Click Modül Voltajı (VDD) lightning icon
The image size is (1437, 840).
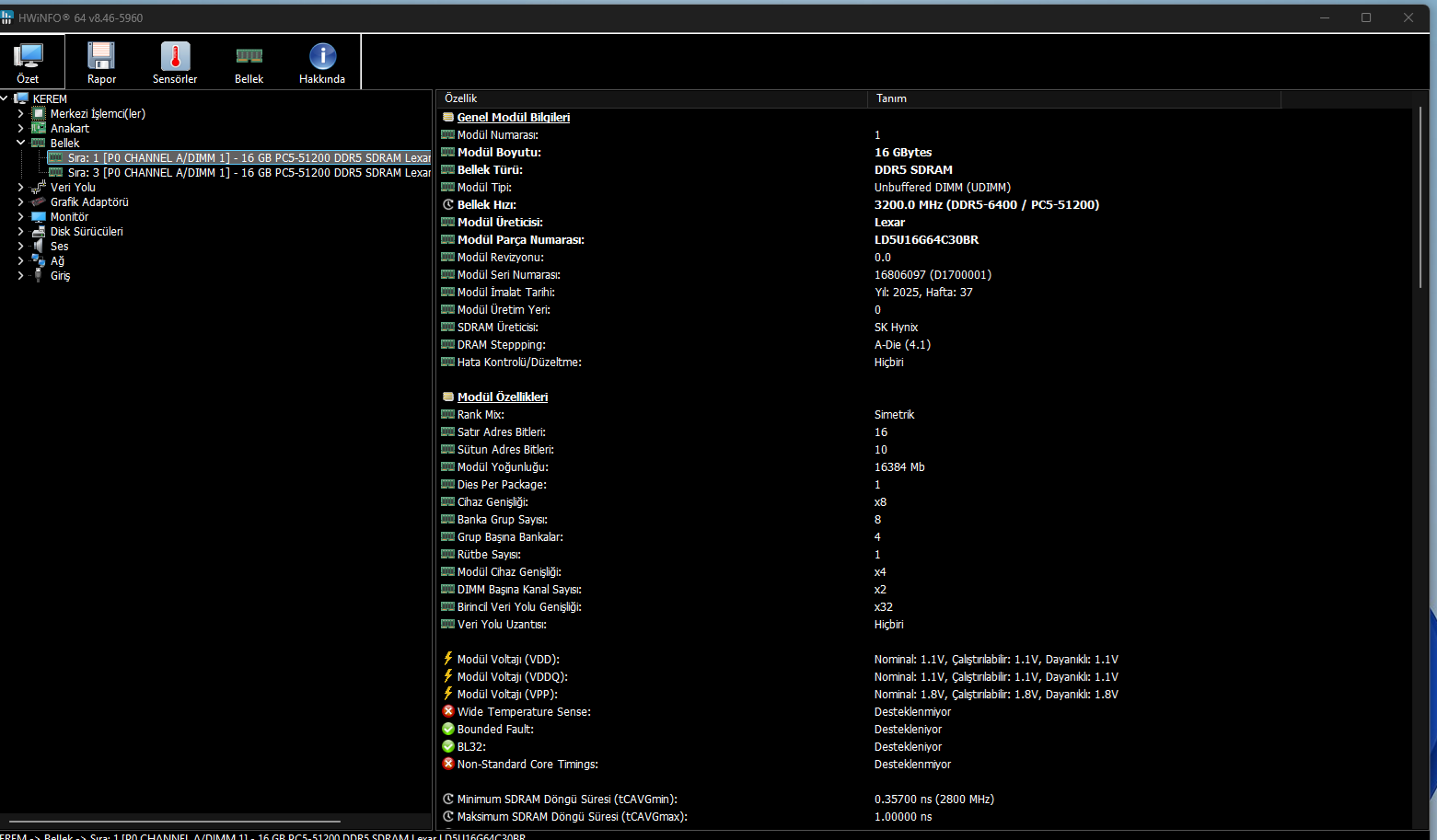point(448,659)
